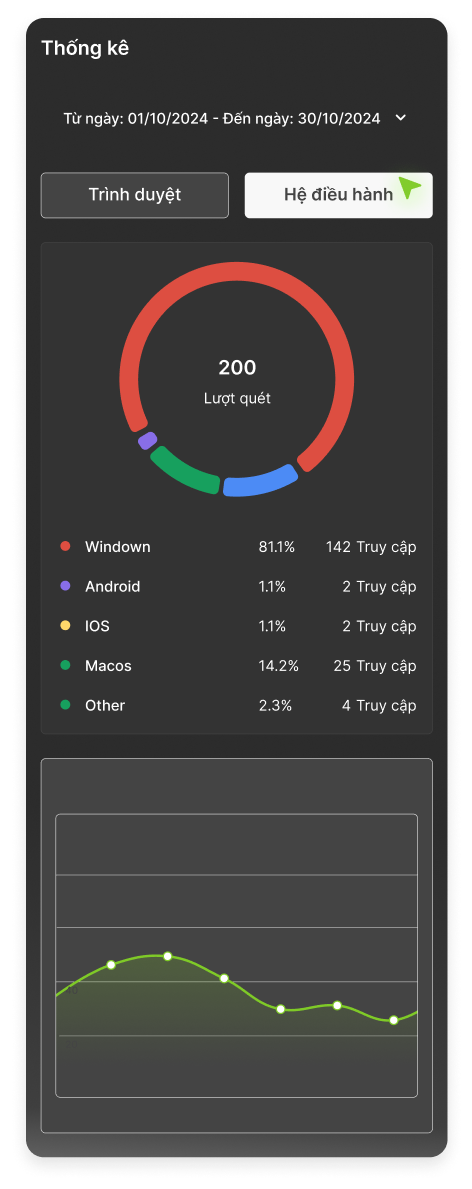Select the small purple donut segment
Screen dimensions: 472x1189
tap(147, 441)
